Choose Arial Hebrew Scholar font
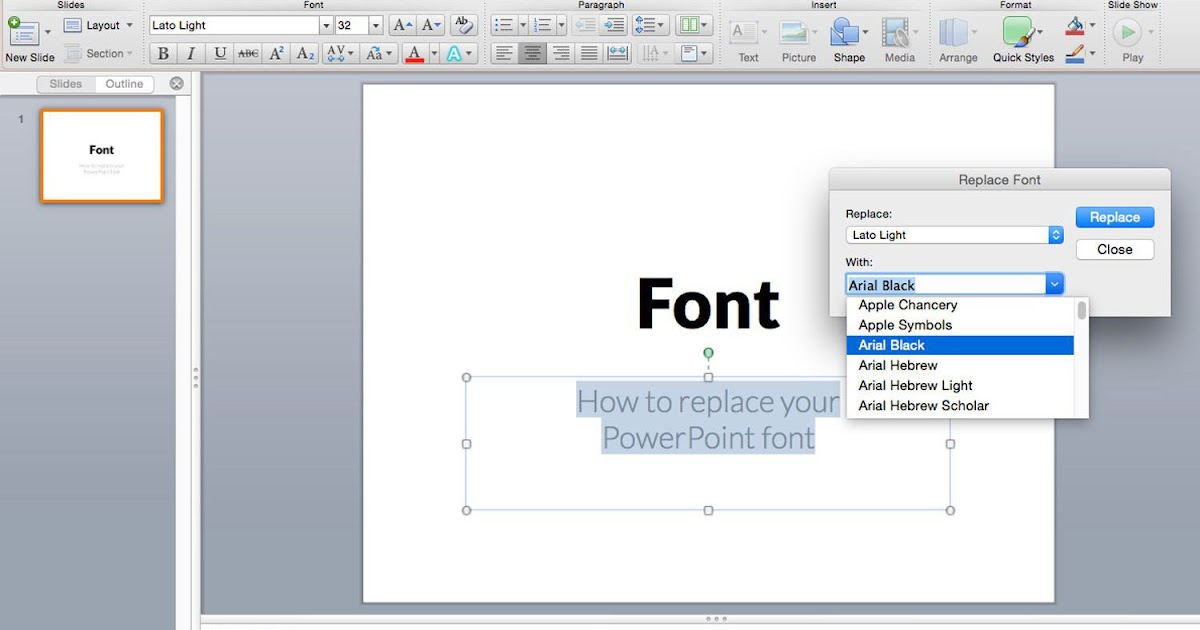 click(960, 406)
